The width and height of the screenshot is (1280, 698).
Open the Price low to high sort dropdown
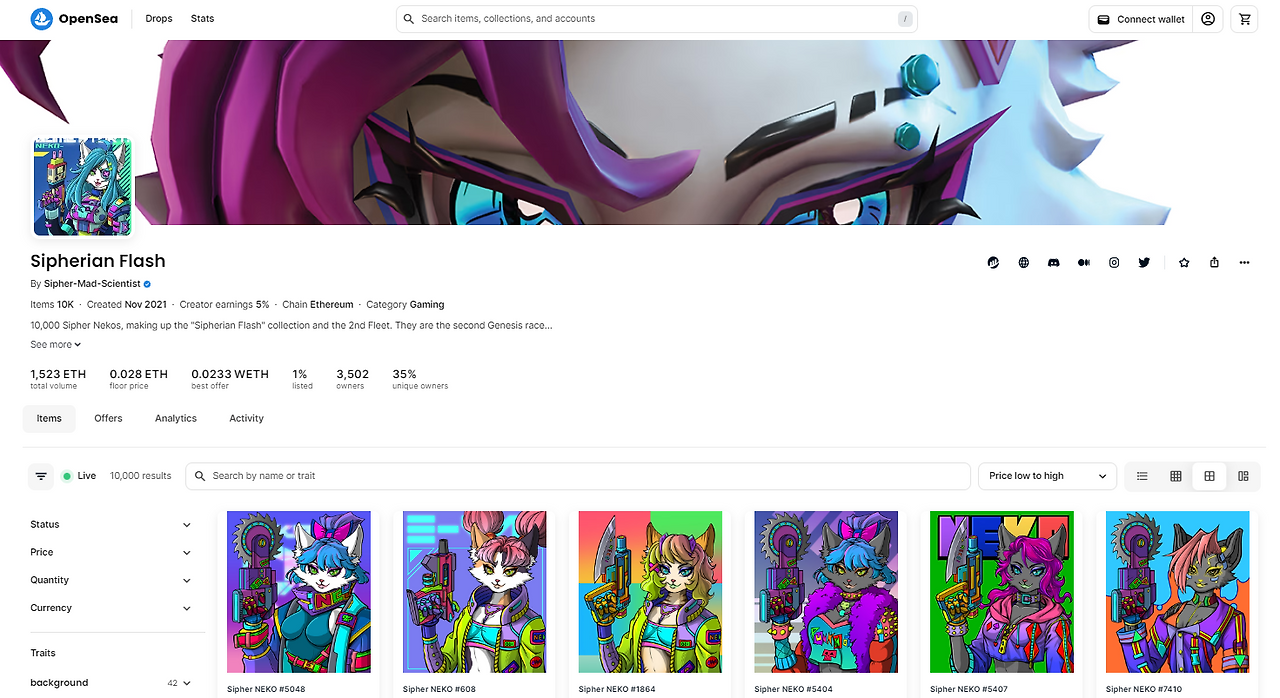pos(1047,476)
